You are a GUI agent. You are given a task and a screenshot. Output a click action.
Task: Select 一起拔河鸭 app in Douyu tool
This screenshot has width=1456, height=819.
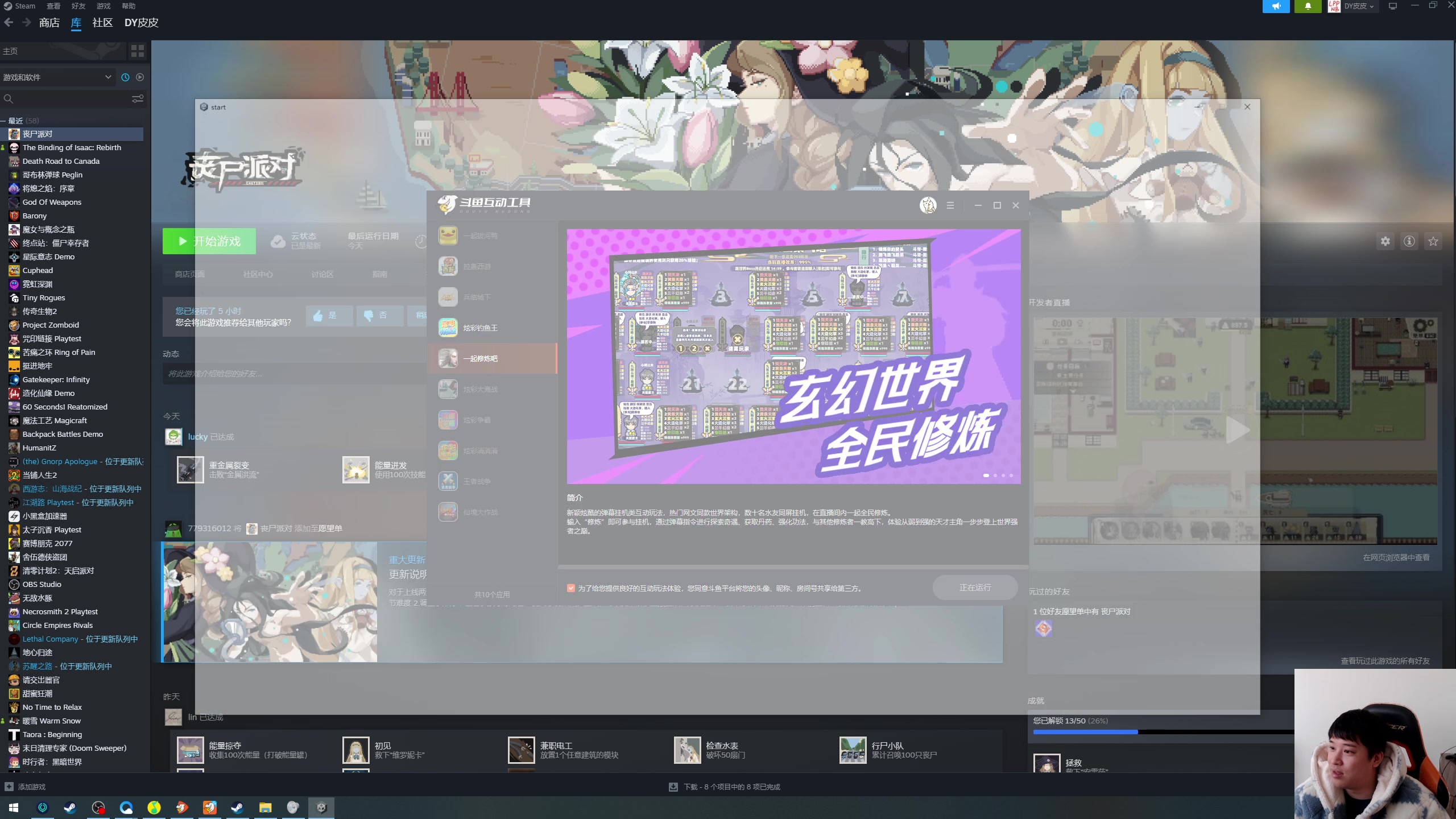[x=492, y=235]
